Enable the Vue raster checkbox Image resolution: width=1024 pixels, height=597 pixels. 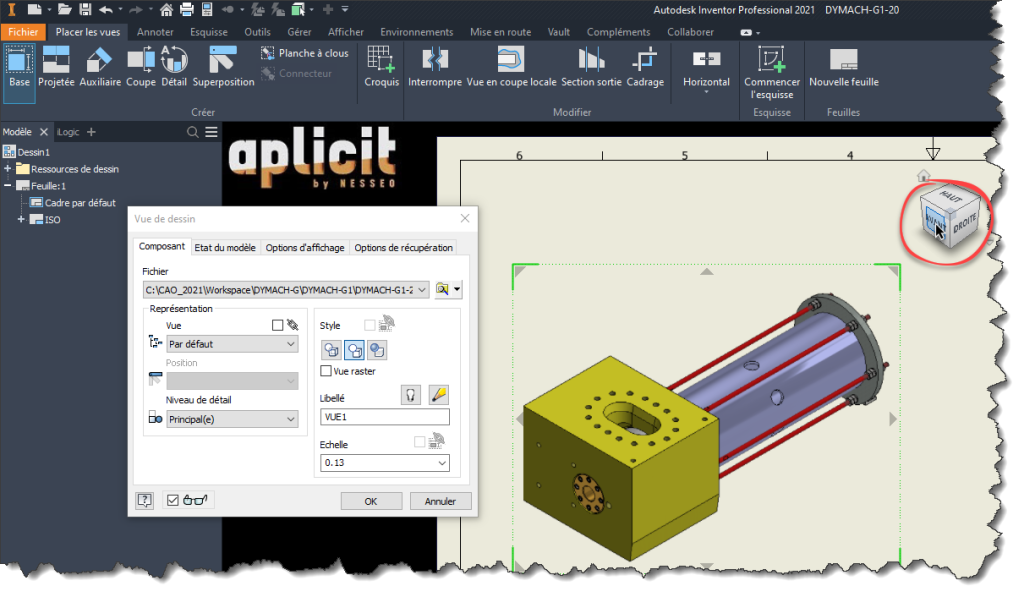tap(324, 370)
